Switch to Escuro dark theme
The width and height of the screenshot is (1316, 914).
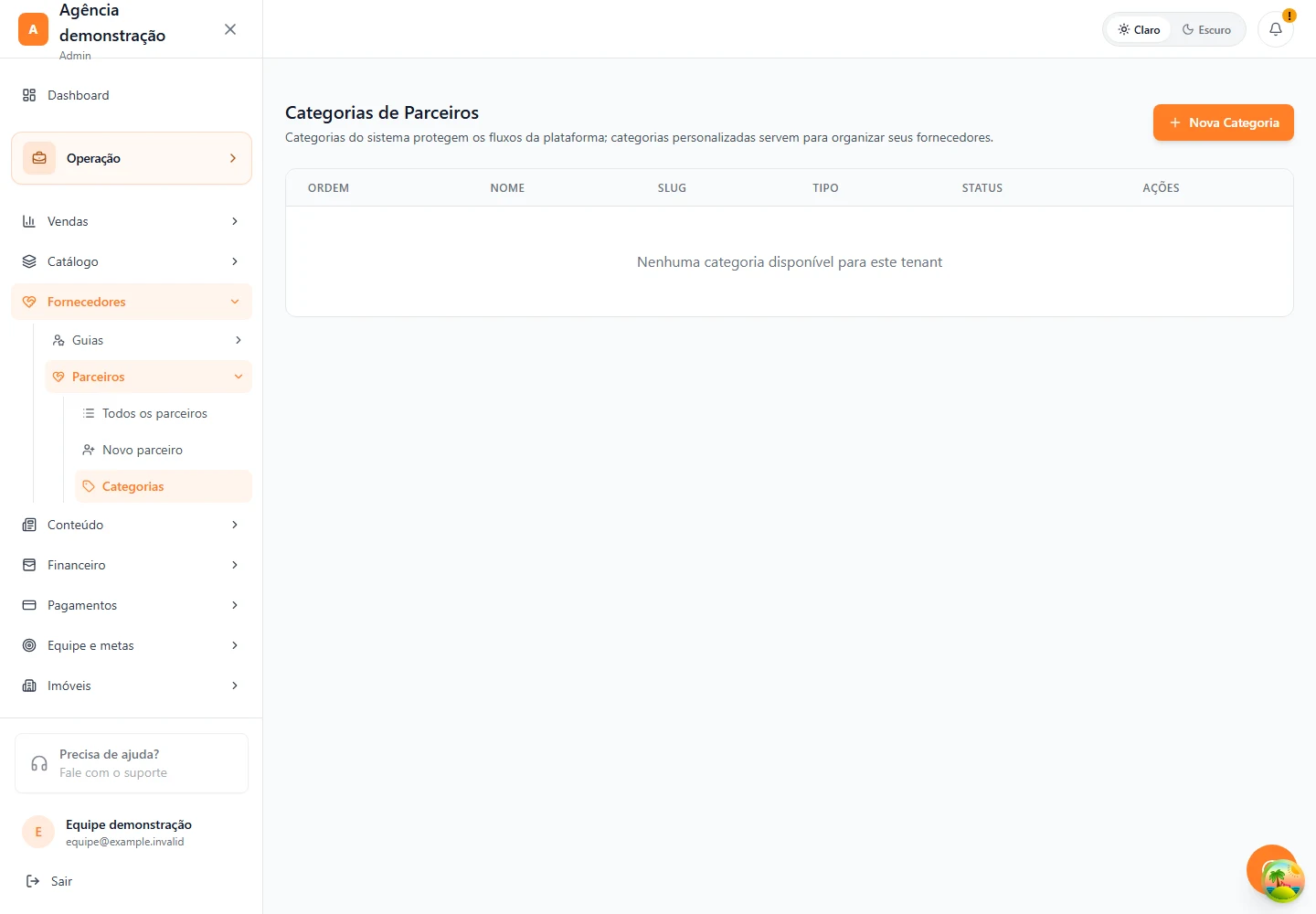point(1206,29)
